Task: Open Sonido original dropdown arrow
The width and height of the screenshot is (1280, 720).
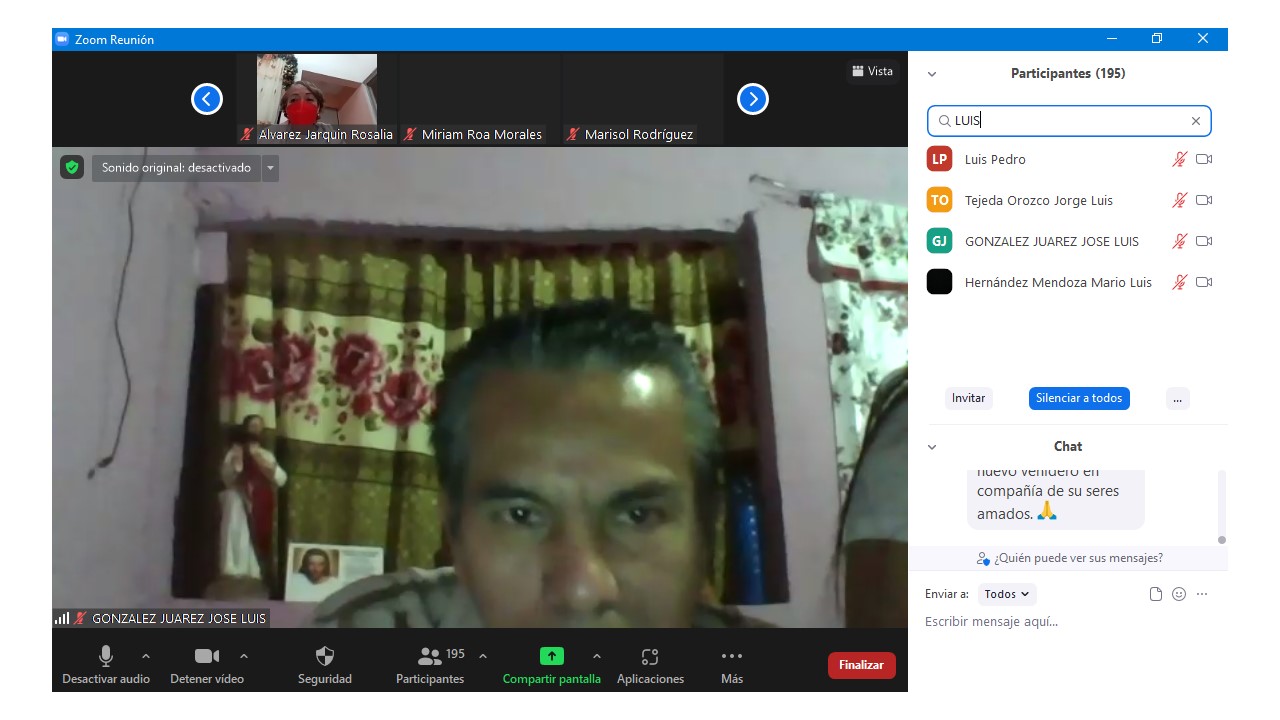Action: (270, 168)
